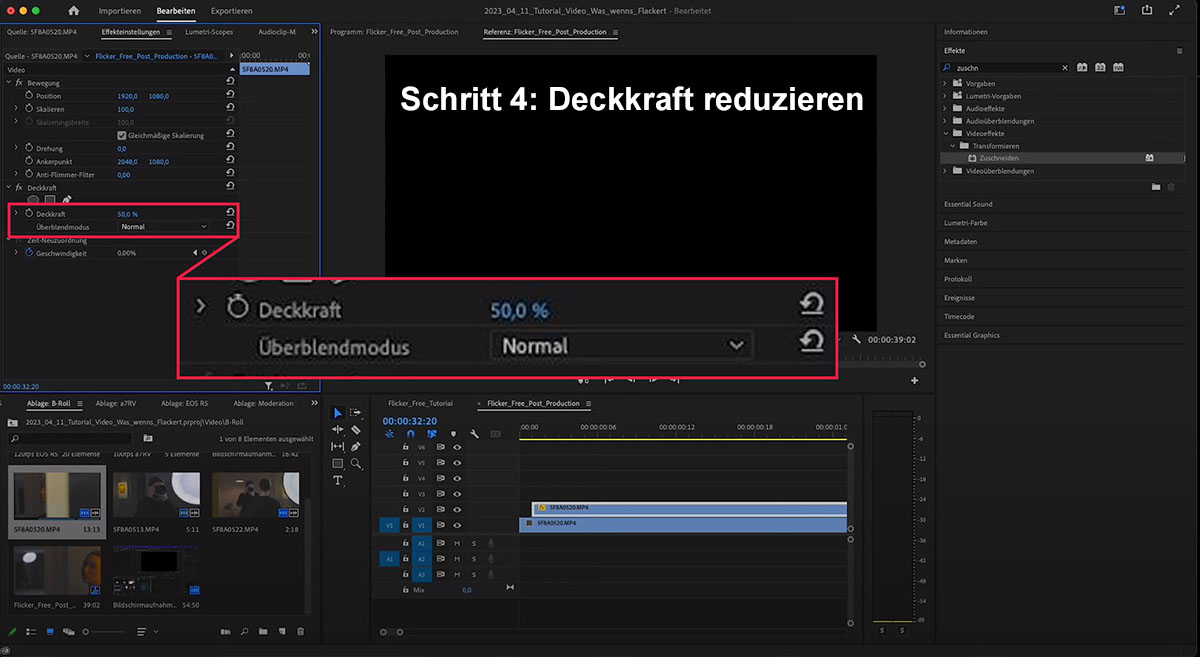The width and height of the screenshot is (1200, 657).
Task: Toggle snapping magnet in timeline
Action: tap(410, 434)
